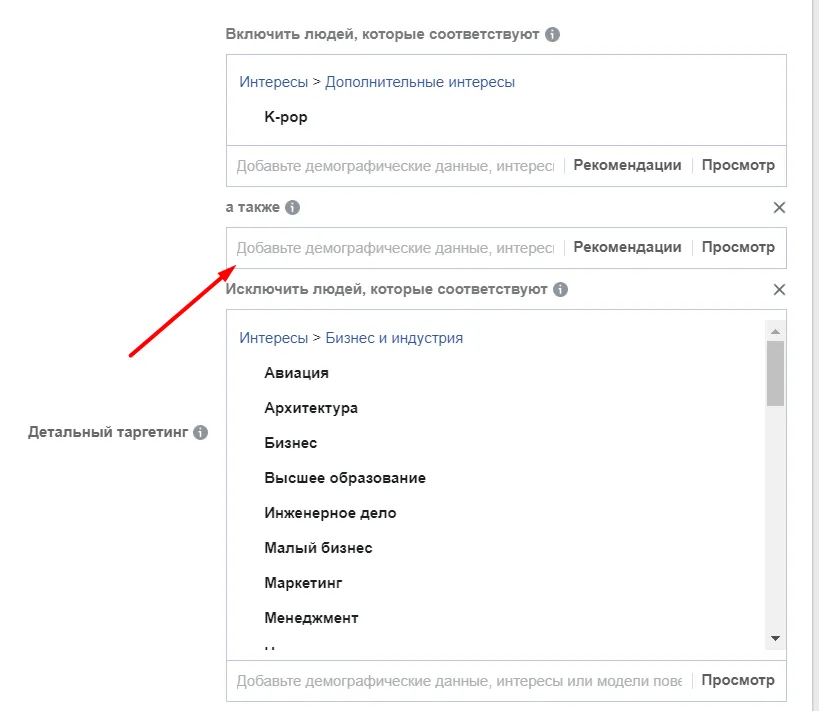Click info icon beside 'Детальный таргетинг'
The height and width of the screenshot is (711, 819).
pos(200,433)
